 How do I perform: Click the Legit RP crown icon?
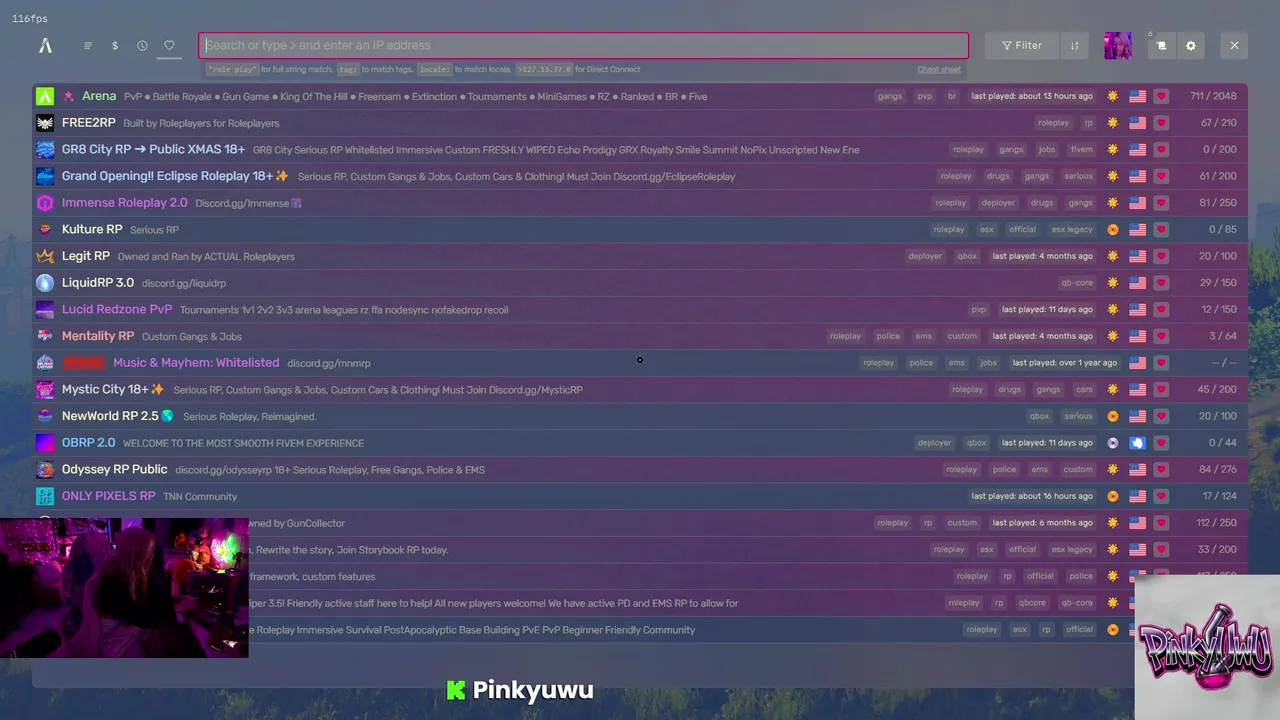[45, 256]
